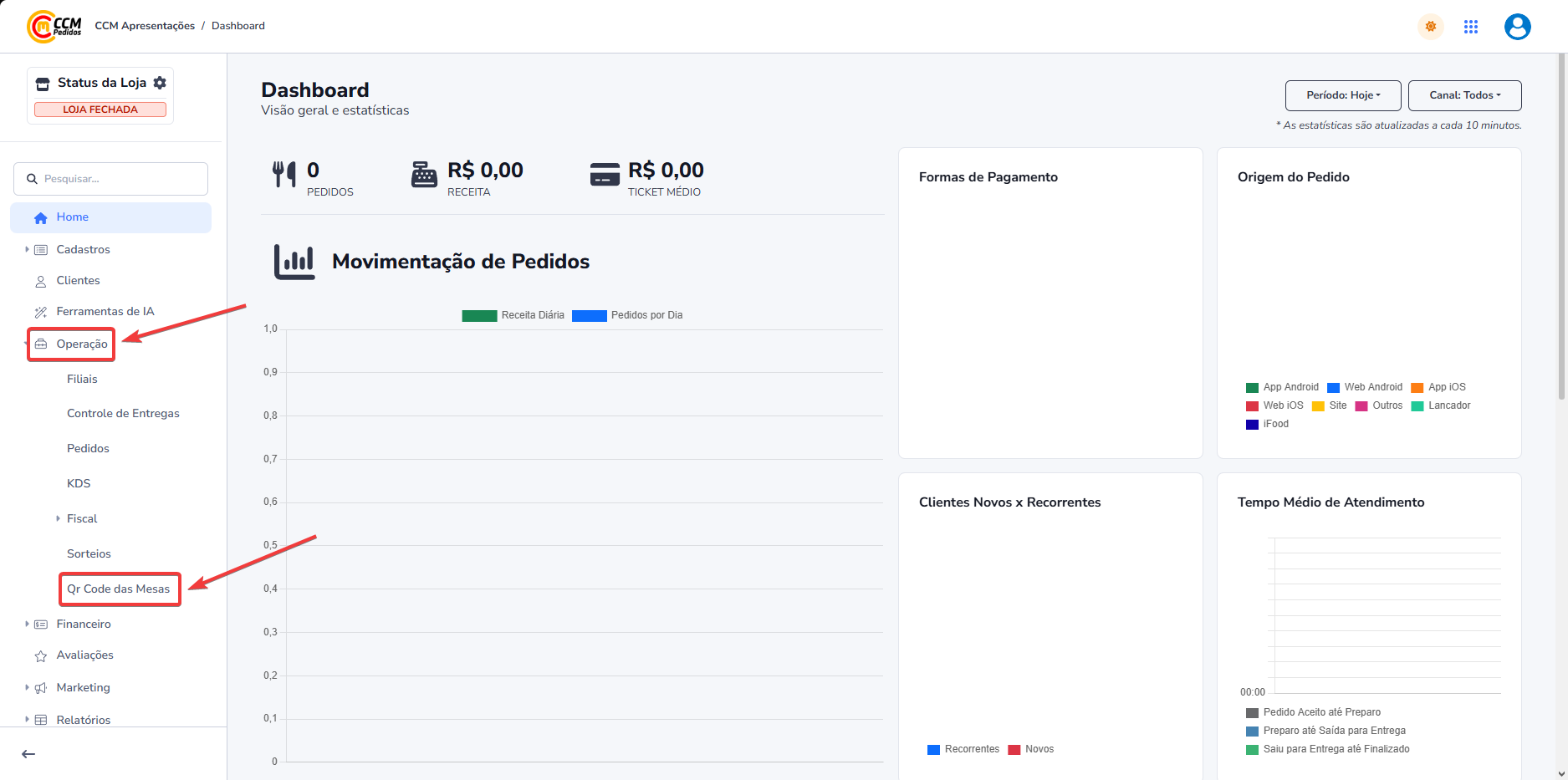This screenshot has width=1568, height=780.
Task: Click the CCM Apresentações breadcrumb link
Action: click(145, 26)
